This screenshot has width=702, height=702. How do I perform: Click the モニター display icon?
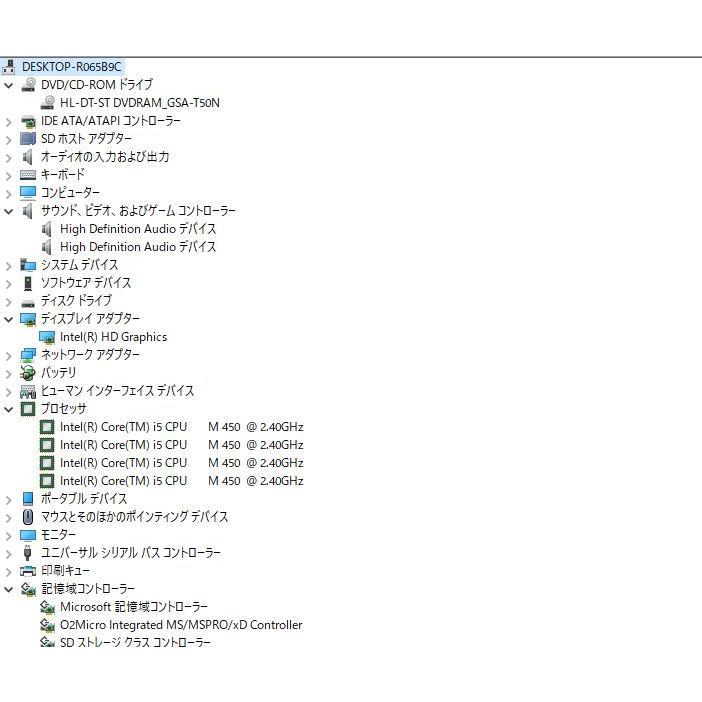[28, 535]
